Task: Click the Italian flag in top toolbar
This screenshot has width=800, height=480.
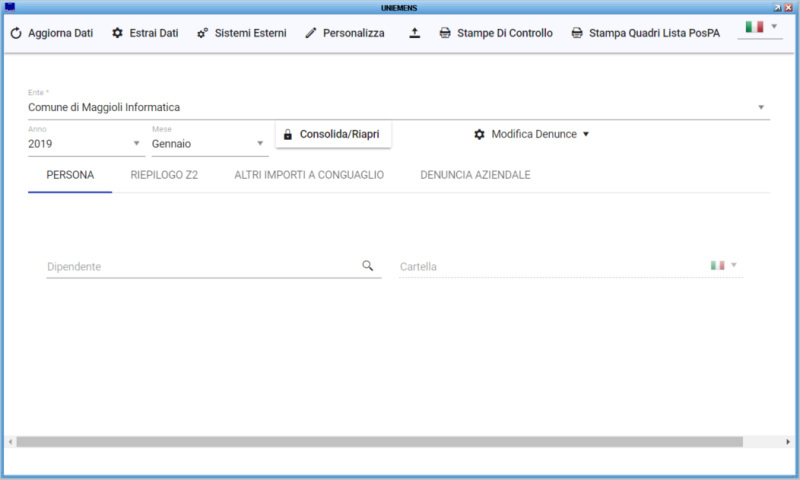Action: [x=754, y=27]
